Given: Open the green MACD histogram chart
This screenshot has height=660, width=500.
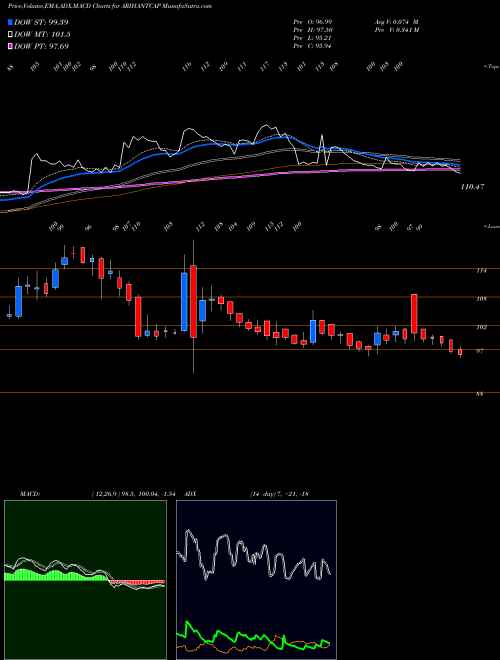Looking at the screenshot, I should click(x=85, y=580).
